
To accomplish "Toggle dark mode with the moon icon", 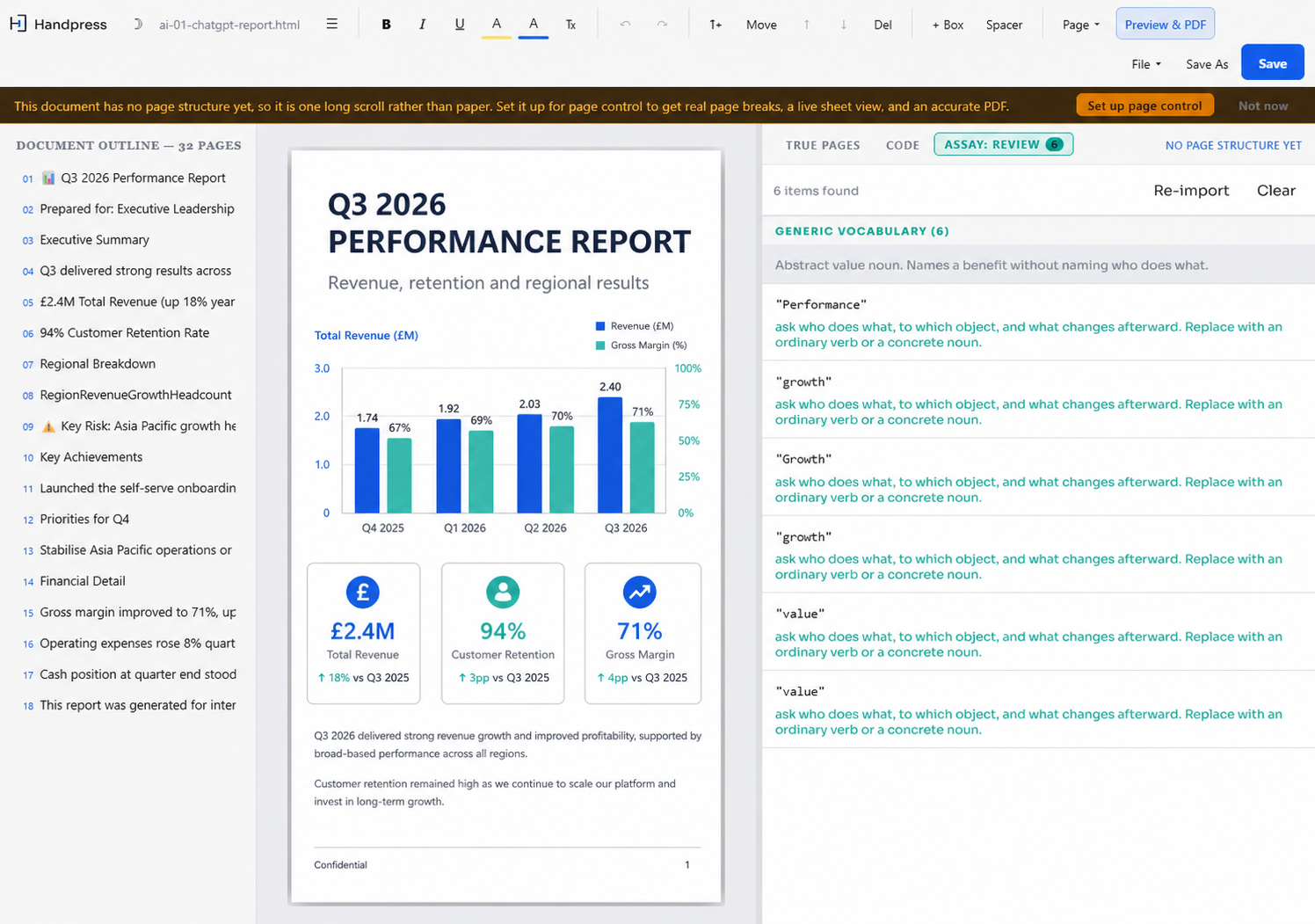I will [x=137, y=25].
